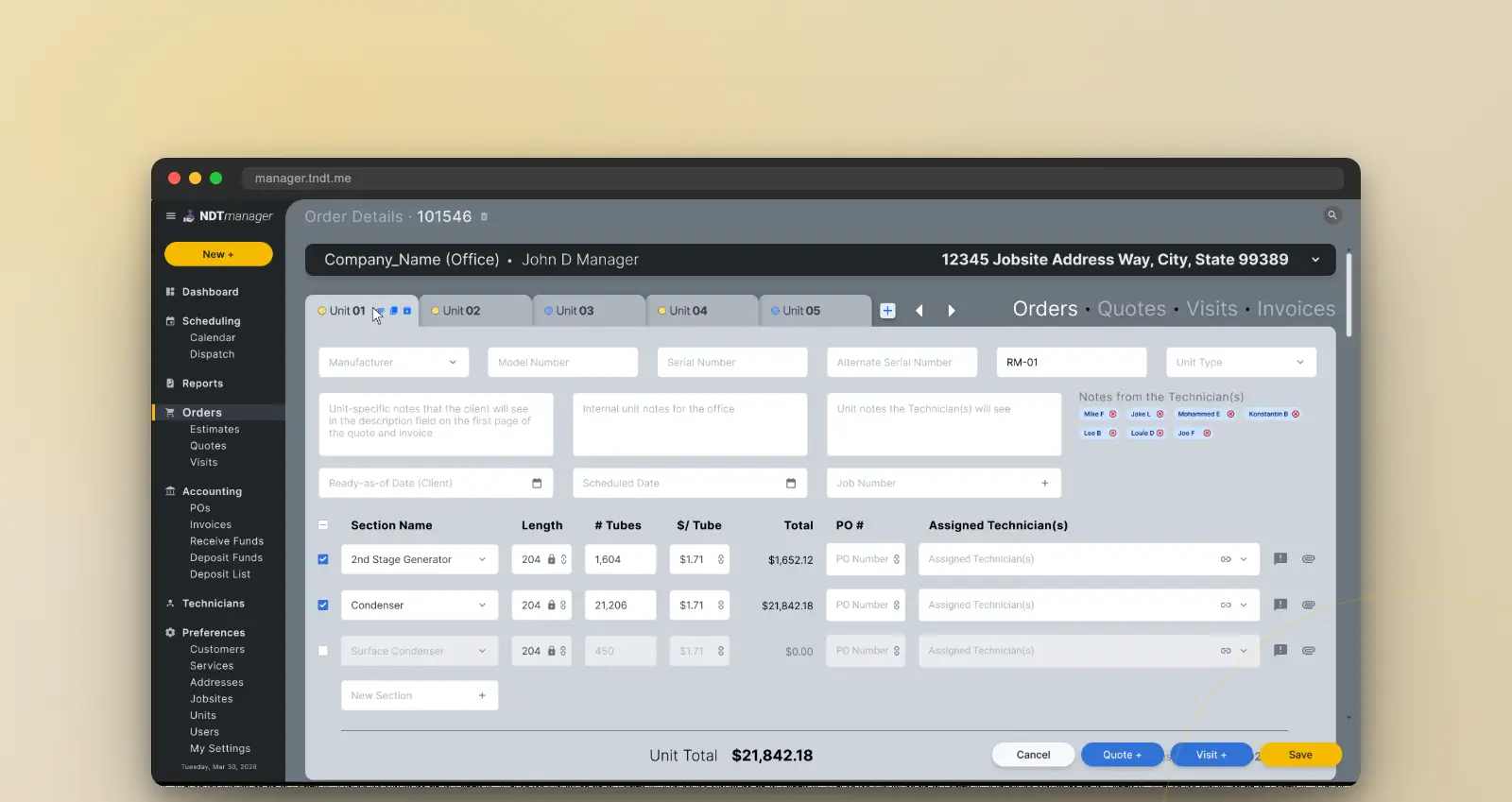The width and height of the screenshot is (1512, 802).
Task: Remove Lee B technician note tag
Action: pyautogui.click(x=1112, y=434)
